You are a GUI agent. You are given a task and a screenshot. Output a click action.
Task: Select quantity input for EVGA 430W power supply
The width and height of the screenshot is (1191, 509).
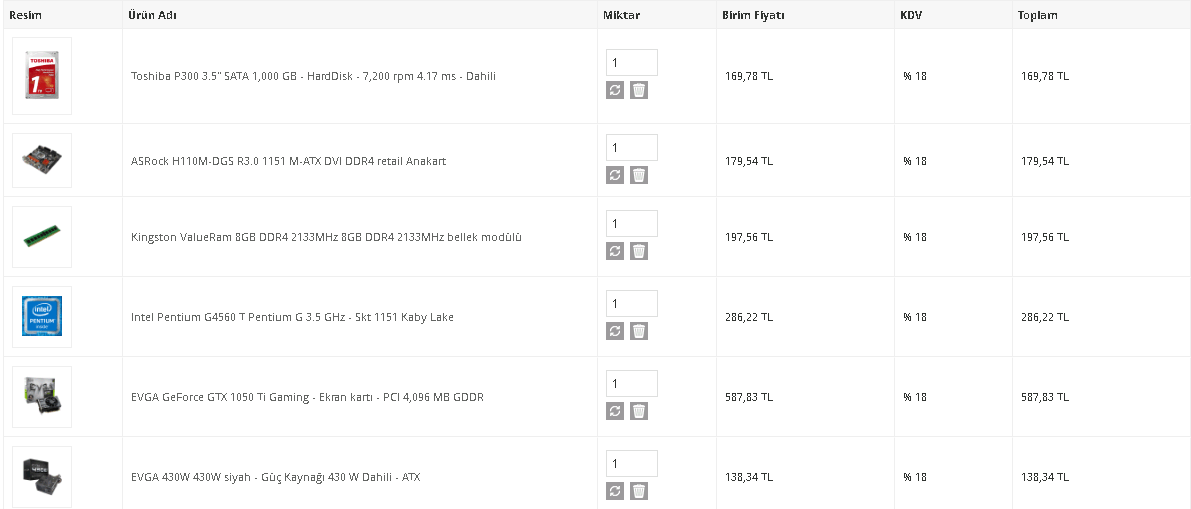point(631,463)
